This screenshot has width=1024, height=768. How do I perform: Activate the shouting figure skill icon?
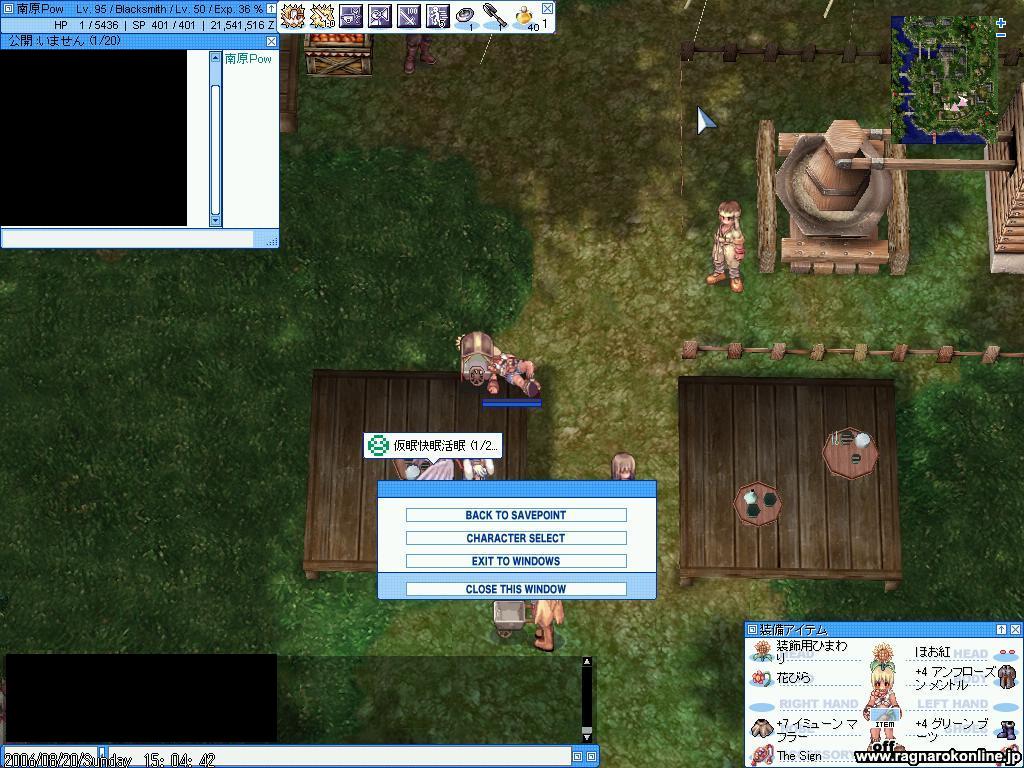(380, 16)
